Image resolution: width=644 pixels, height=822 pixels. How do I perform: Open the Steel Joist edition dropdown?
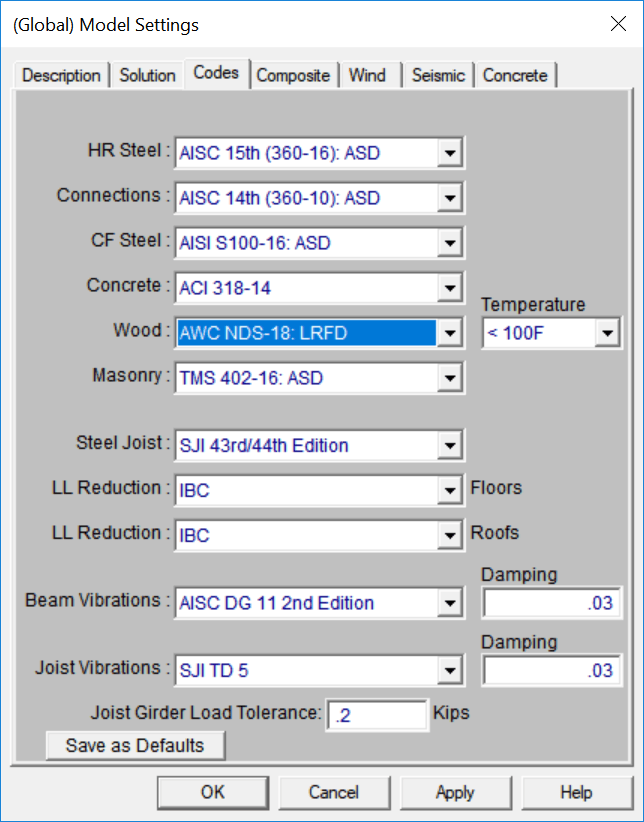pos(449,446)
